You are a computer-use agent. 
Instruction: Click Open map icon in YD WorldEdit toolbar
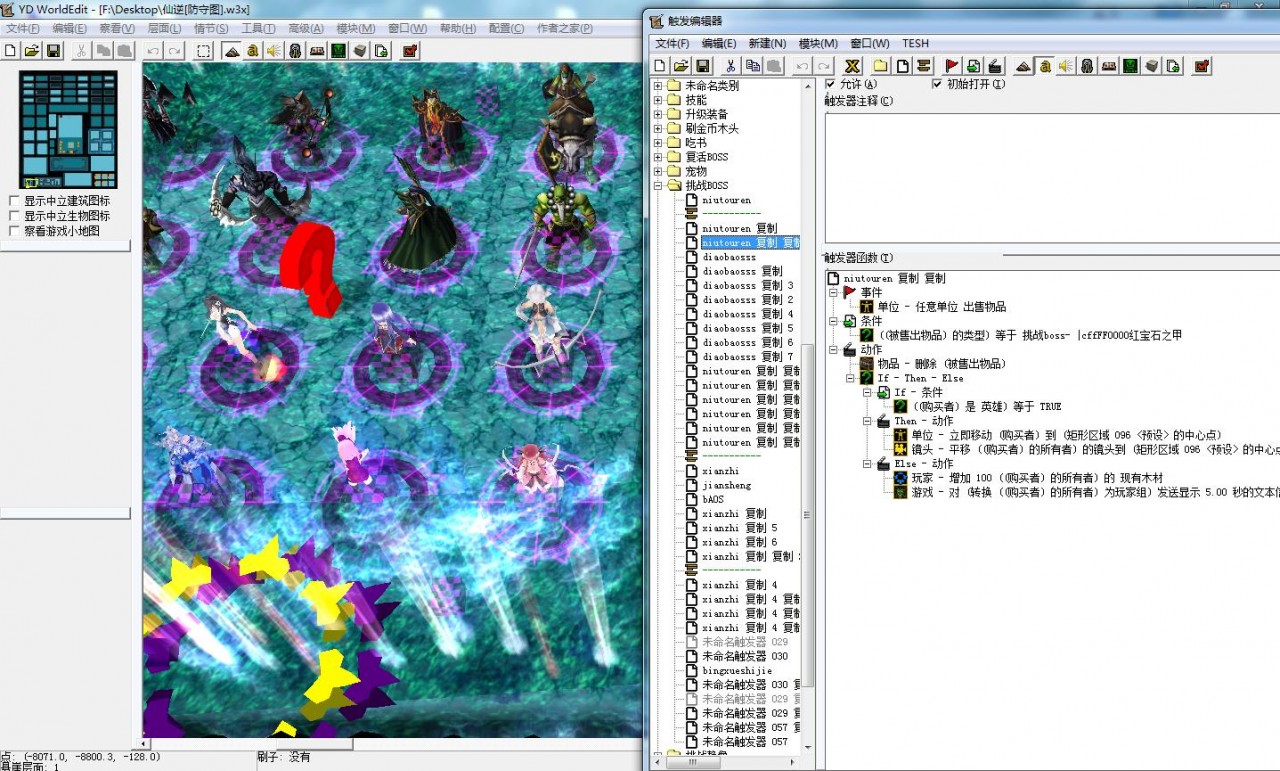[32, 50]
